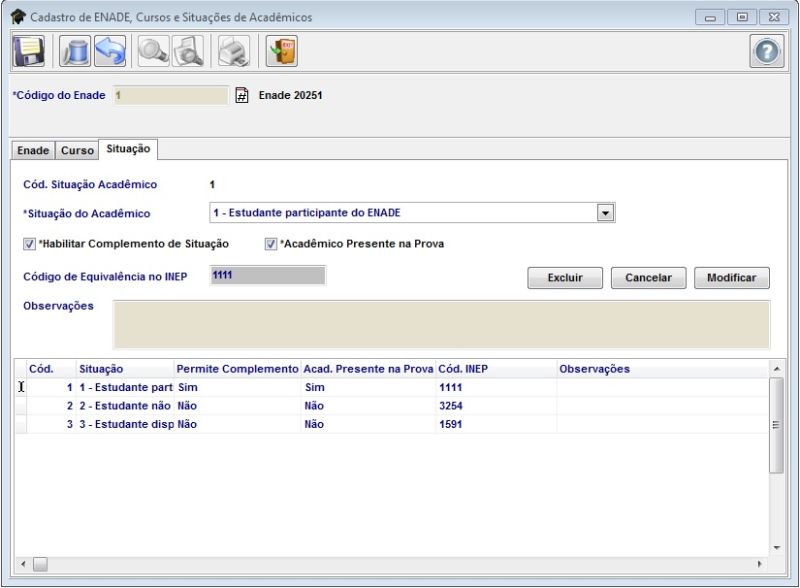Click the save floppy disk icon
The height and width of the screenshot is (588, 800).
(x=28, y=51)
